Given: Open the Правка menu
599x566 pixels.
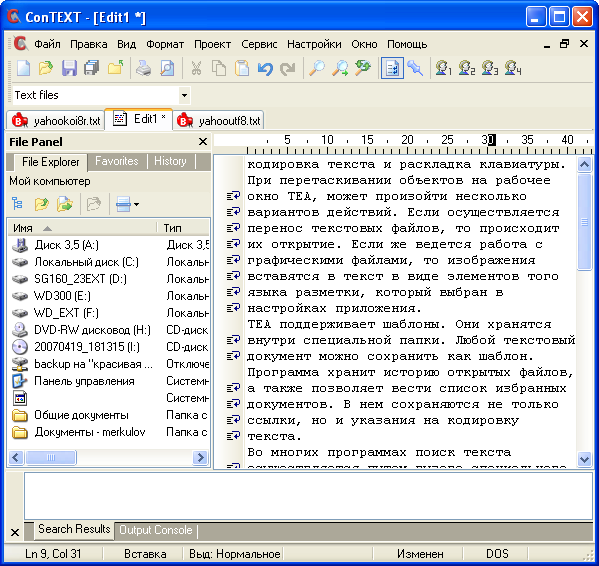Looking at the screenshot, I should (x=89, y=44).
